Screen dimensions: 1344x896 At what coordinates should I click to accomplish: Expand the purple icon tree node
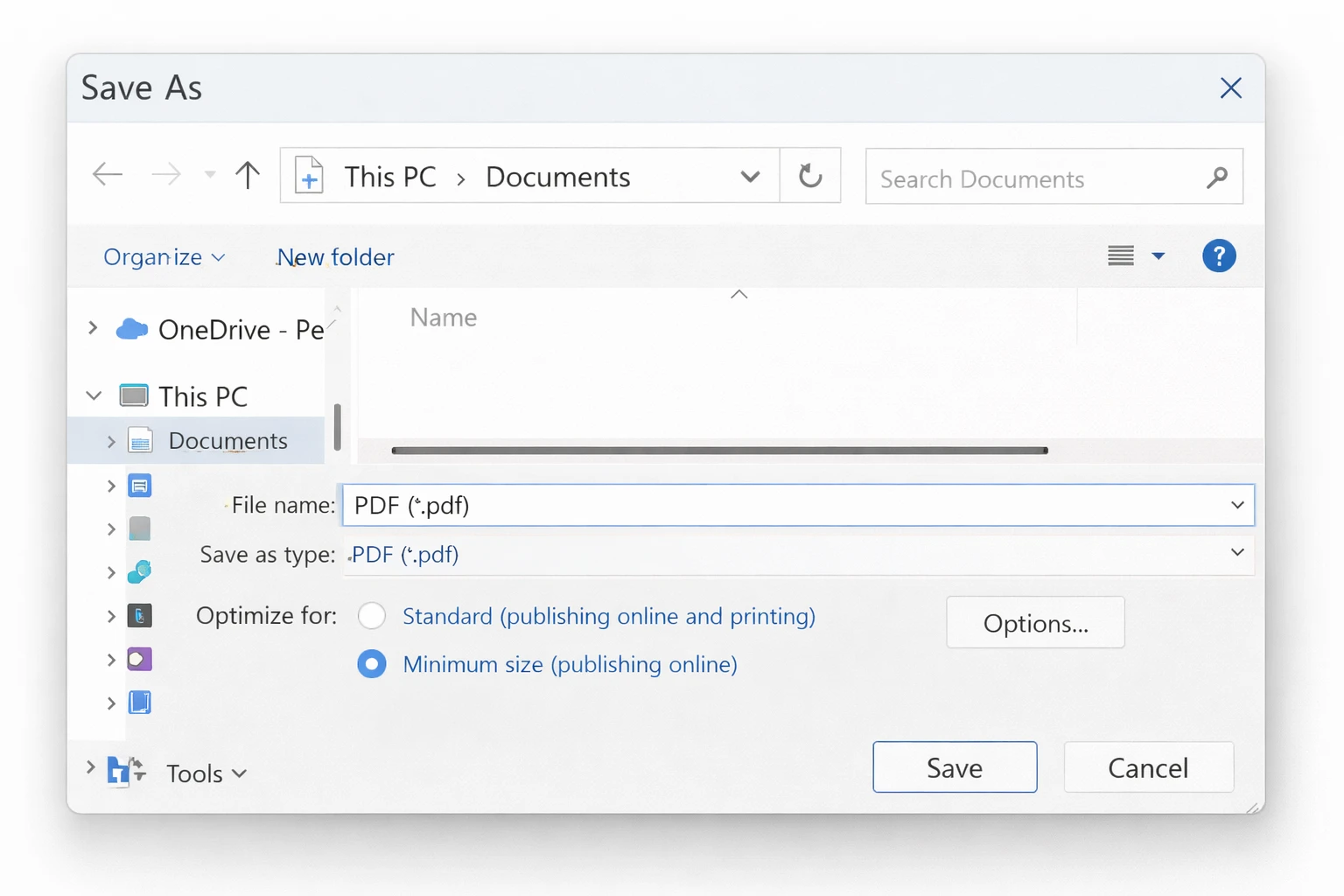click(x=111, y=660)
